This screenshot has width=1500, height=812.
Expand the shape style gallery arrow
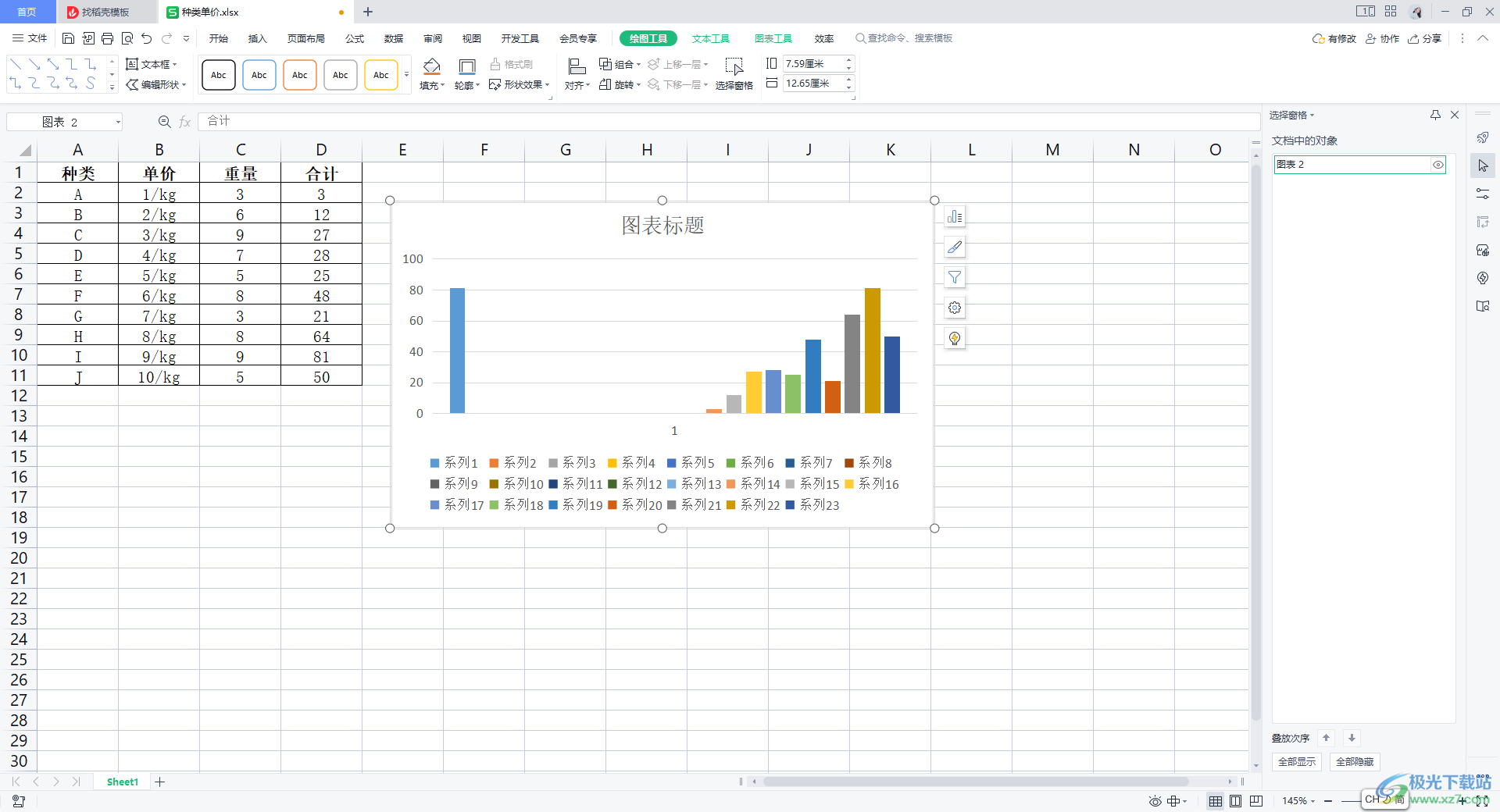(x=406, y=75)
